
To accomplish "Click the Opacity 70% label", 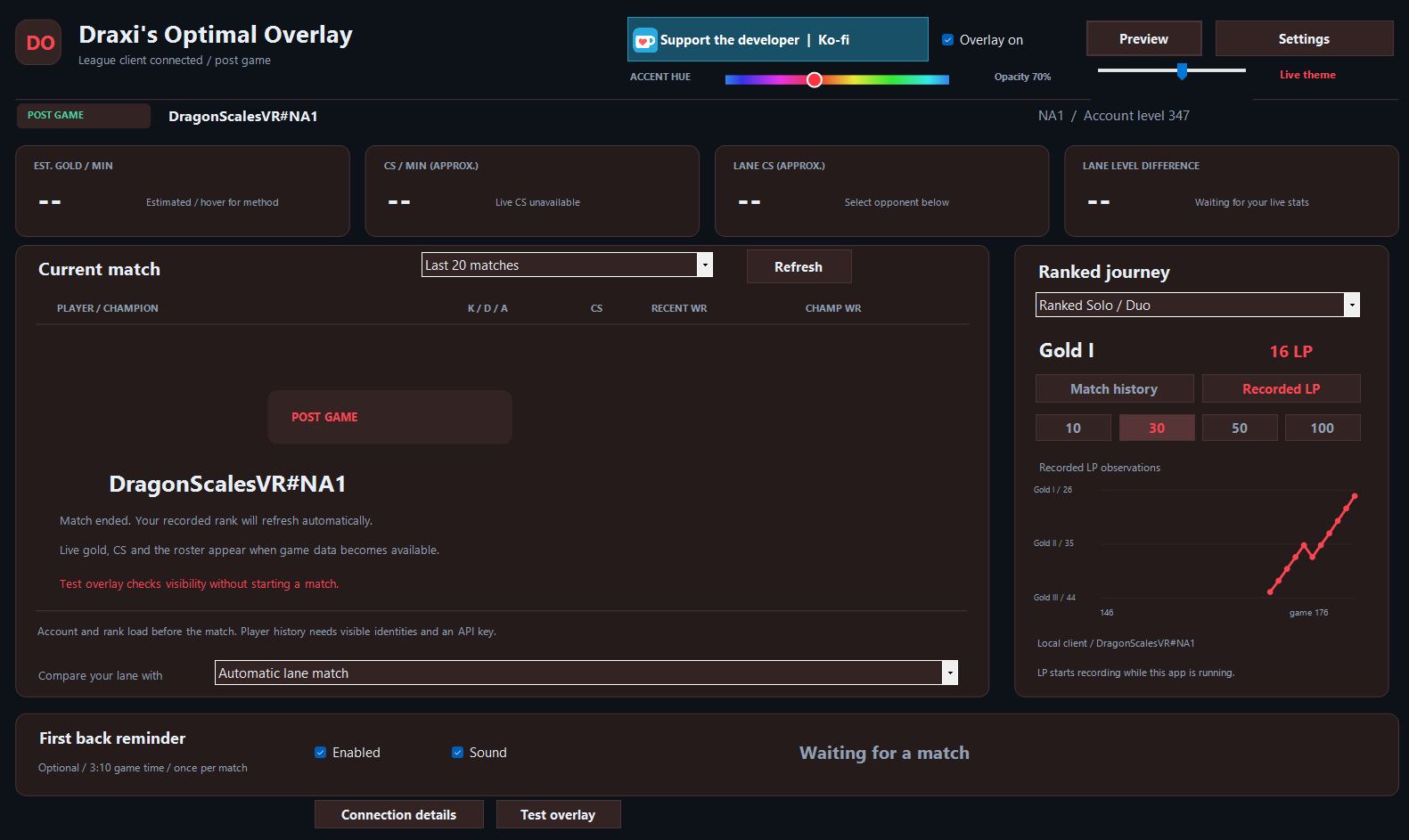I will tap(1022, 77).
